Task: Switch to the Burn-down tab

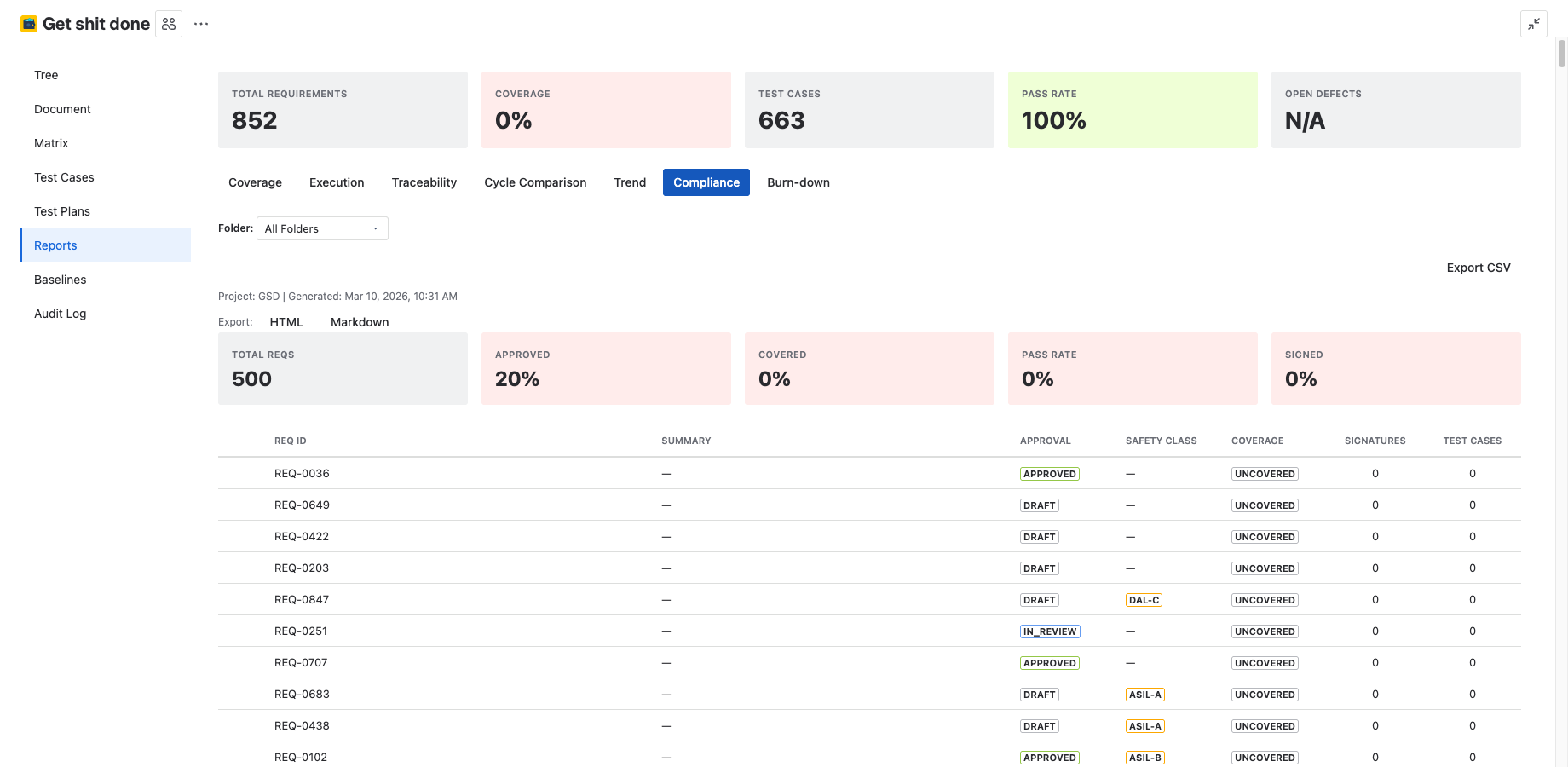Action: [x=798, y=182]
